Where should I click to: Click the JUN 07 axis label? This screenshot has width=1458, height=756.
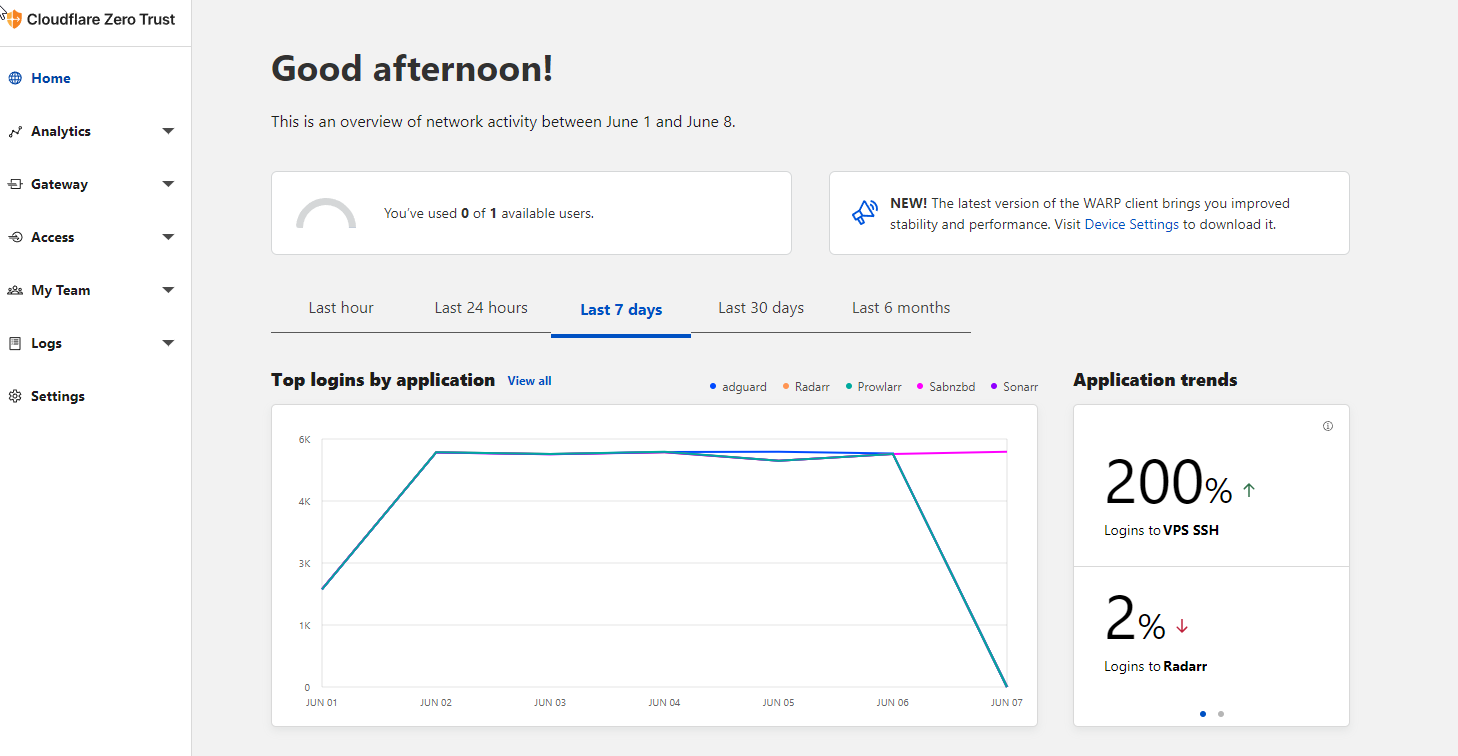tap(1006, 703)
